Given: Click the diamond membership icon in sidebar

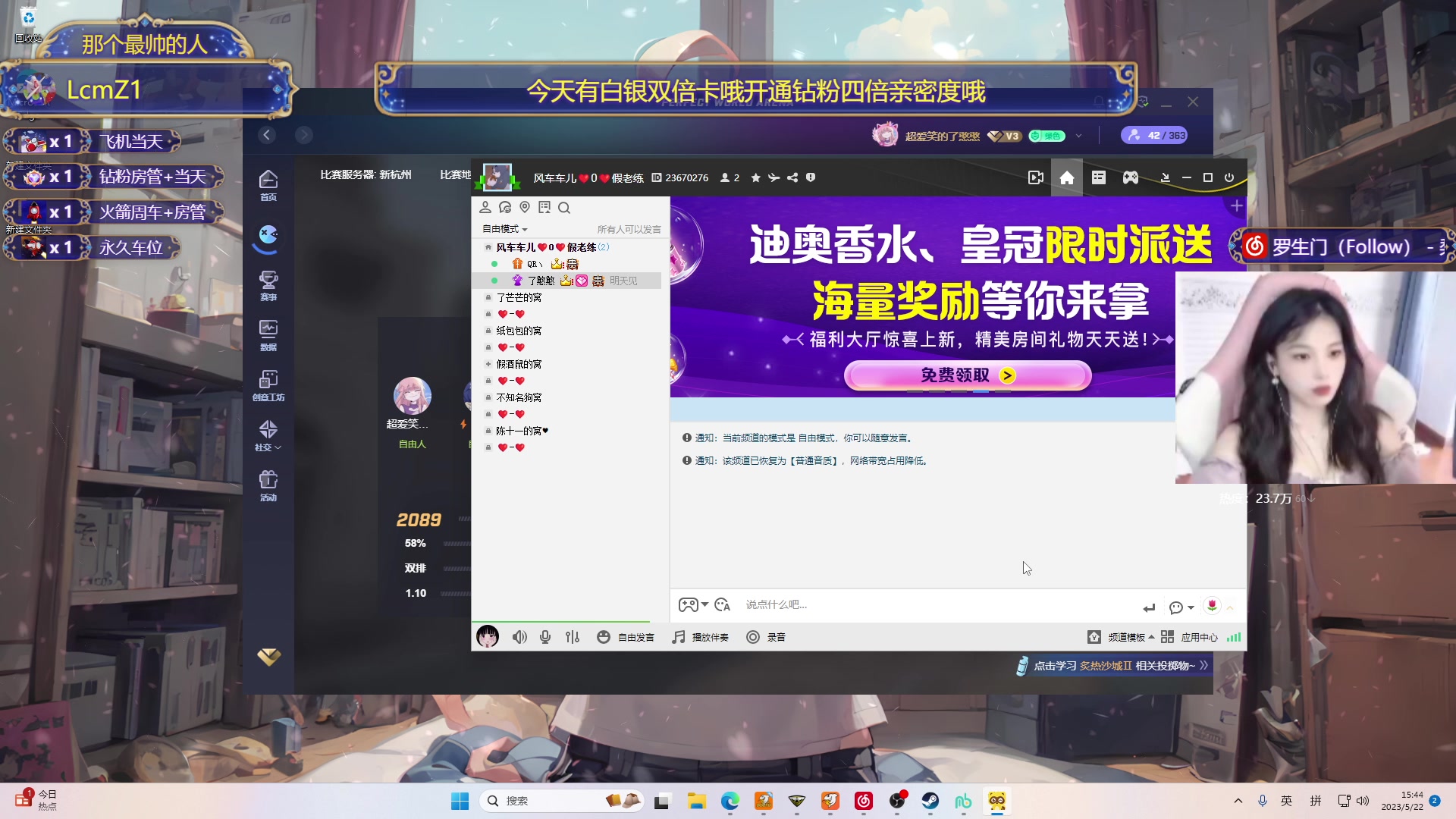Looking at the screenshot, I should click(268, 657).
